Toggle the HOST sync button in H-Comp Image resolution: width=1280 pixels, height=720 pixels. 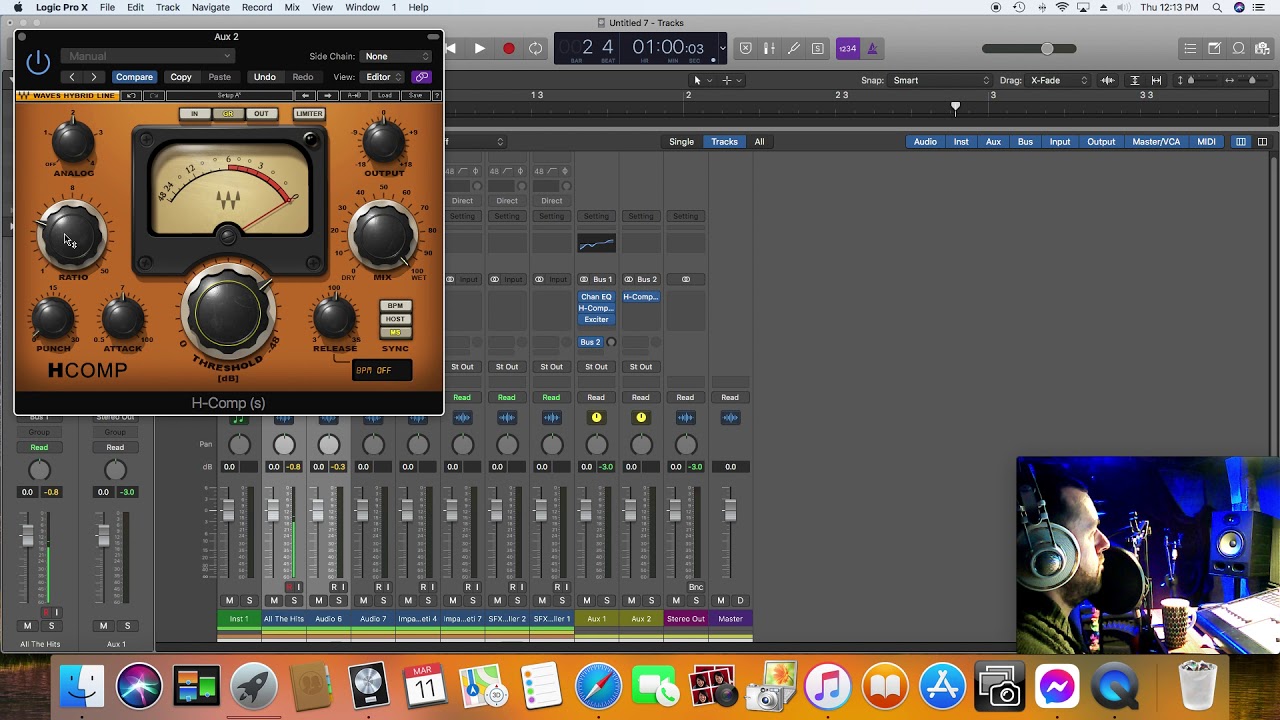tap(395, 319)
